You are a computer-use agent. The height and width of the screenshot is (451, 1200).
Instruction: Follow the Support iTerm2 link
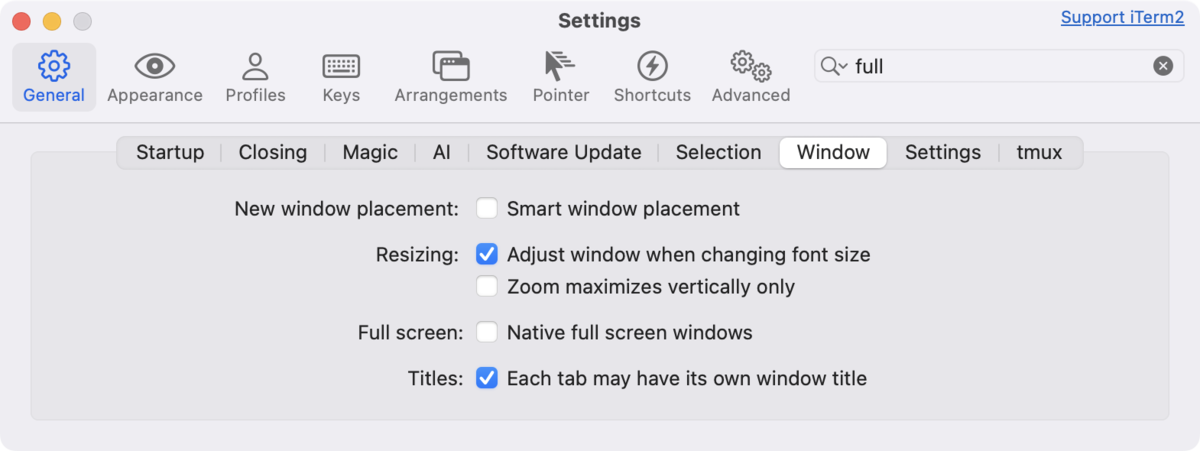point(1123,18)
